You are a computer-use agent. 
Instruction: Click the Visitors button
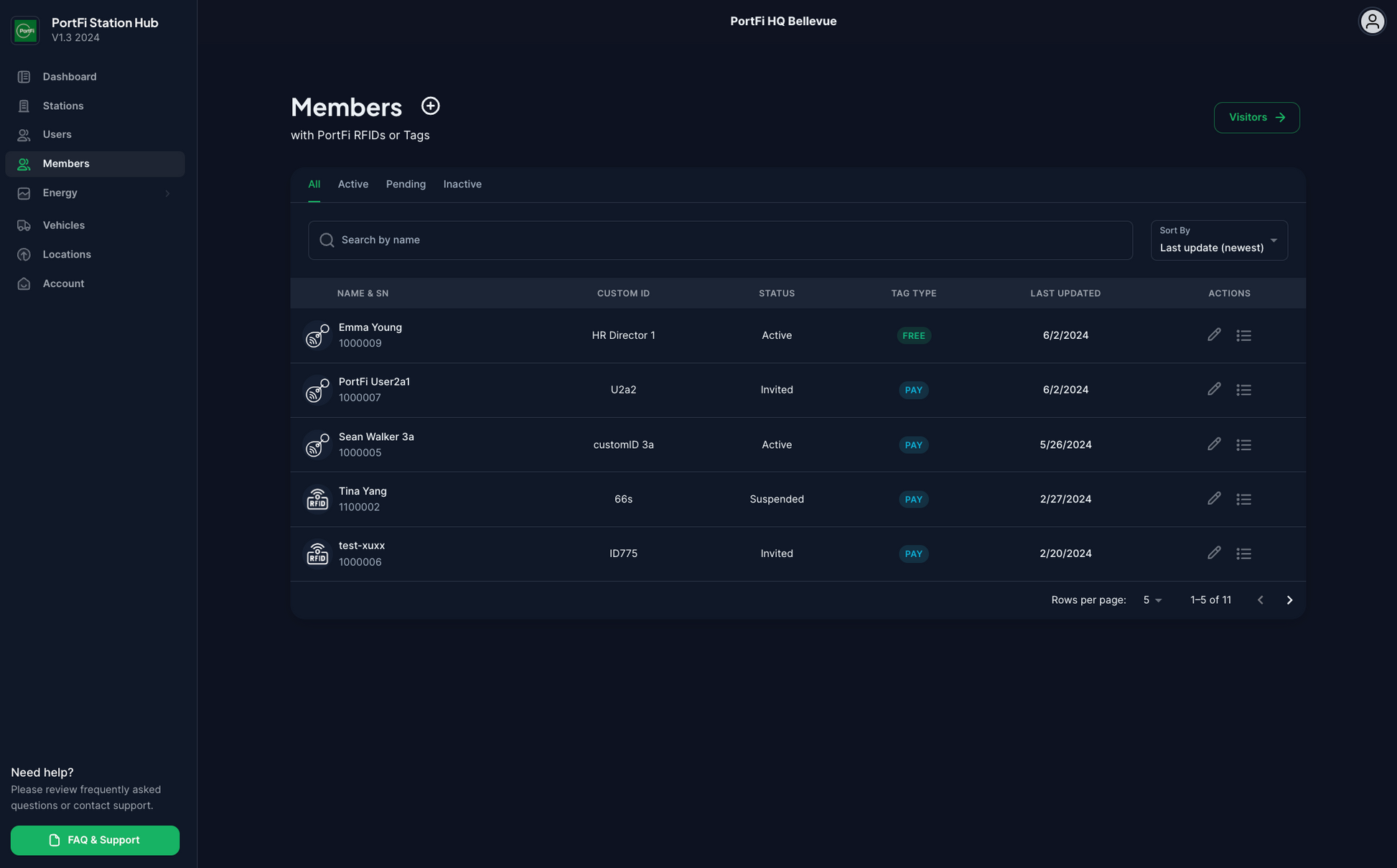tap(1256, 118)
